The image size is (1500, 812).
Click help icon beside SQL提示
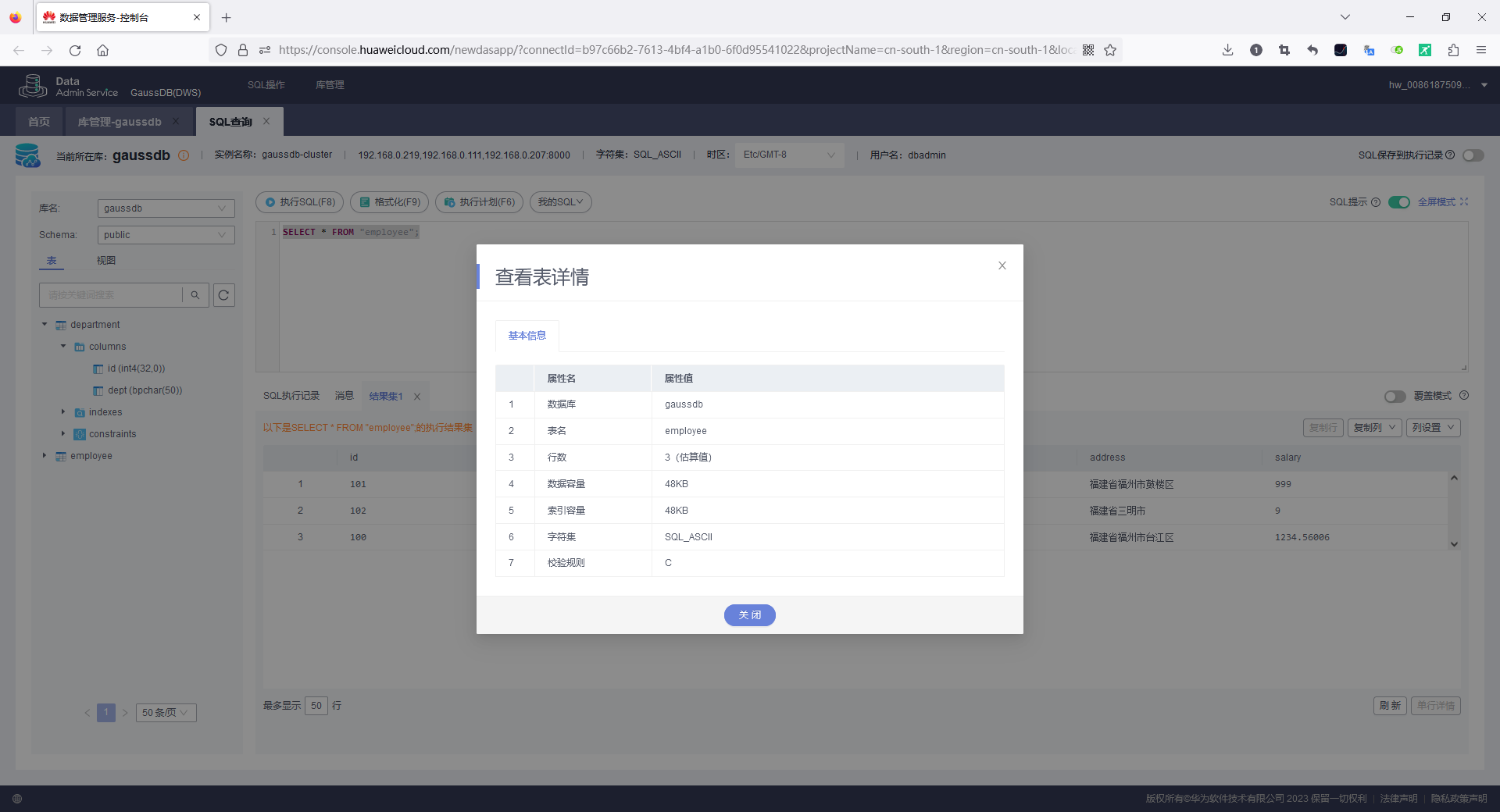pos(1376,202)
